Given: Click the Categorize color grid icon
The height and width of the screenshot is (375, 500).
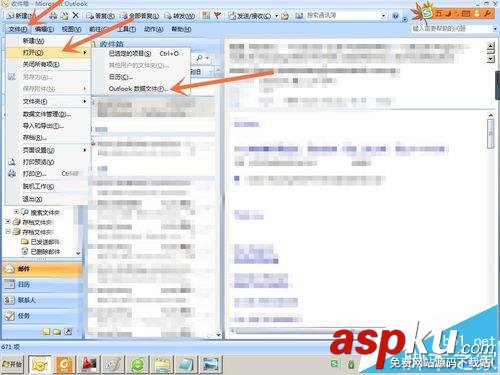Looking at the screenshot, I should click(x=206, y=15).
